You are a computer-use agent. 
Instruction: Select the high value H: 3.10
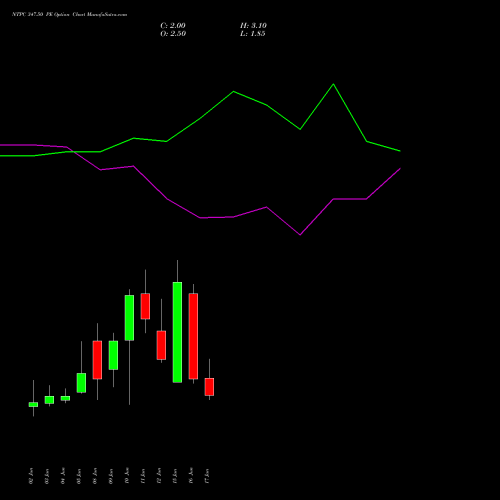tap(253, 26)
